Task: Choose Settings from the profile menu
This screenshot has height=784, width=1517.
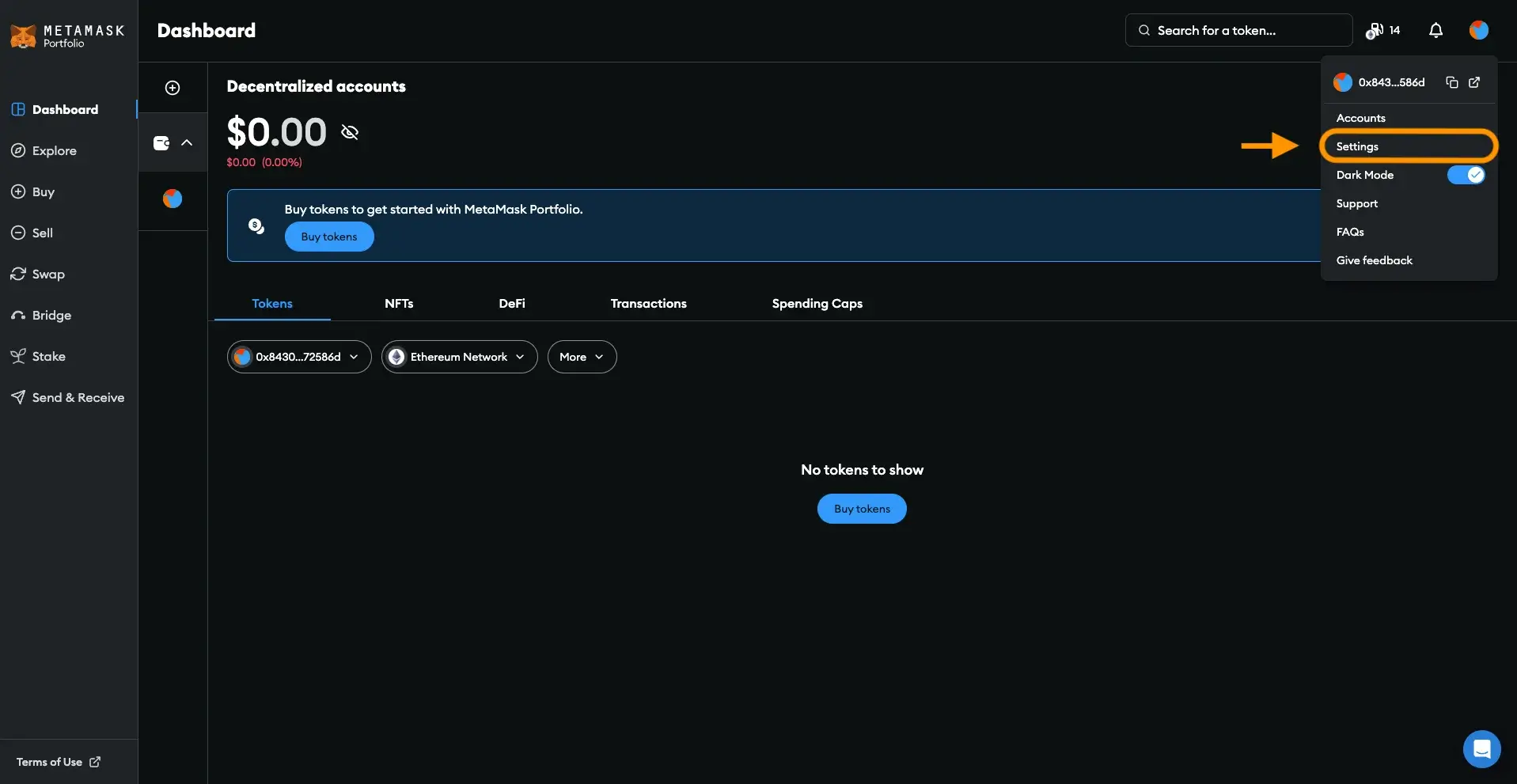Action: point(1409,146)
